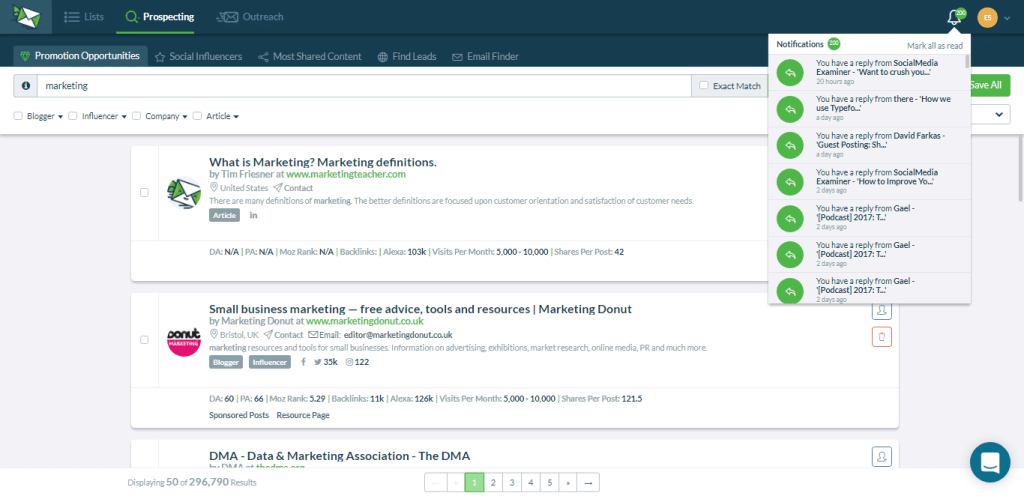Click the next page » button
This screenshot has height=496, width=1024.
(x=569, y=482)
